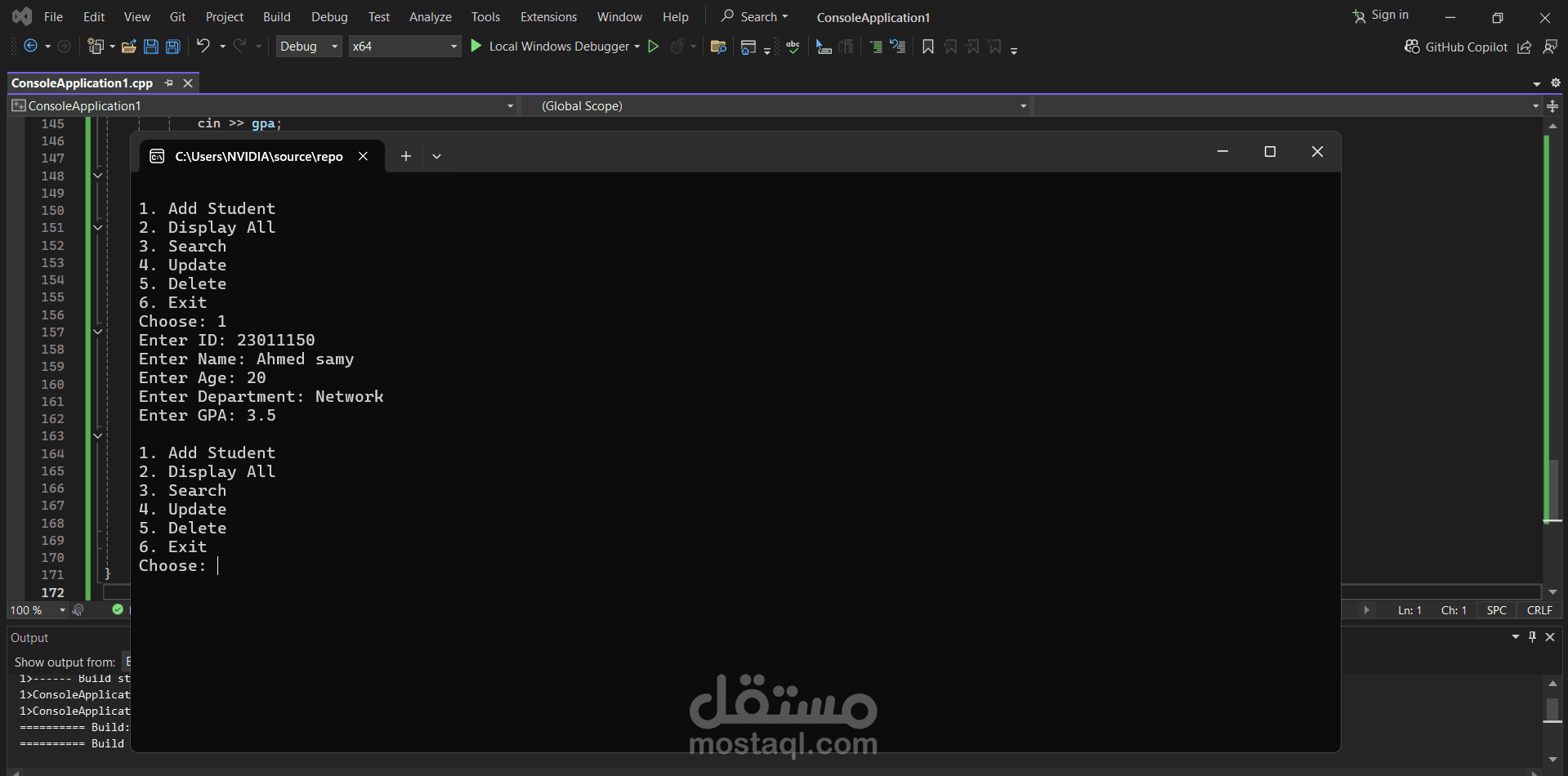Click the Visual Studio logo icon
Viewport: 1568px width, 776px height.
(22, 16)
